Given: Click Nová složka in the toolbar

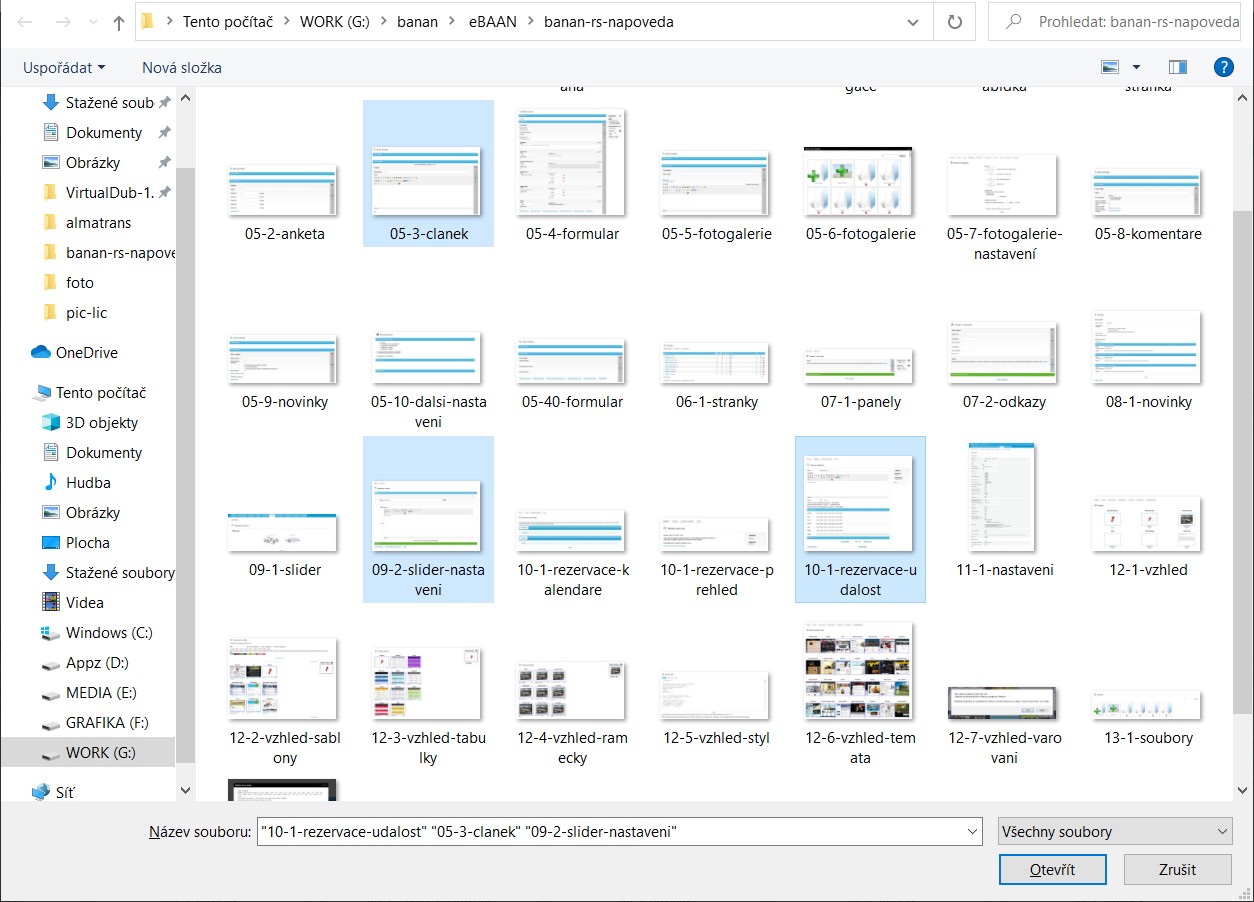Looking at the screenshot, I should tap(181, 67).
